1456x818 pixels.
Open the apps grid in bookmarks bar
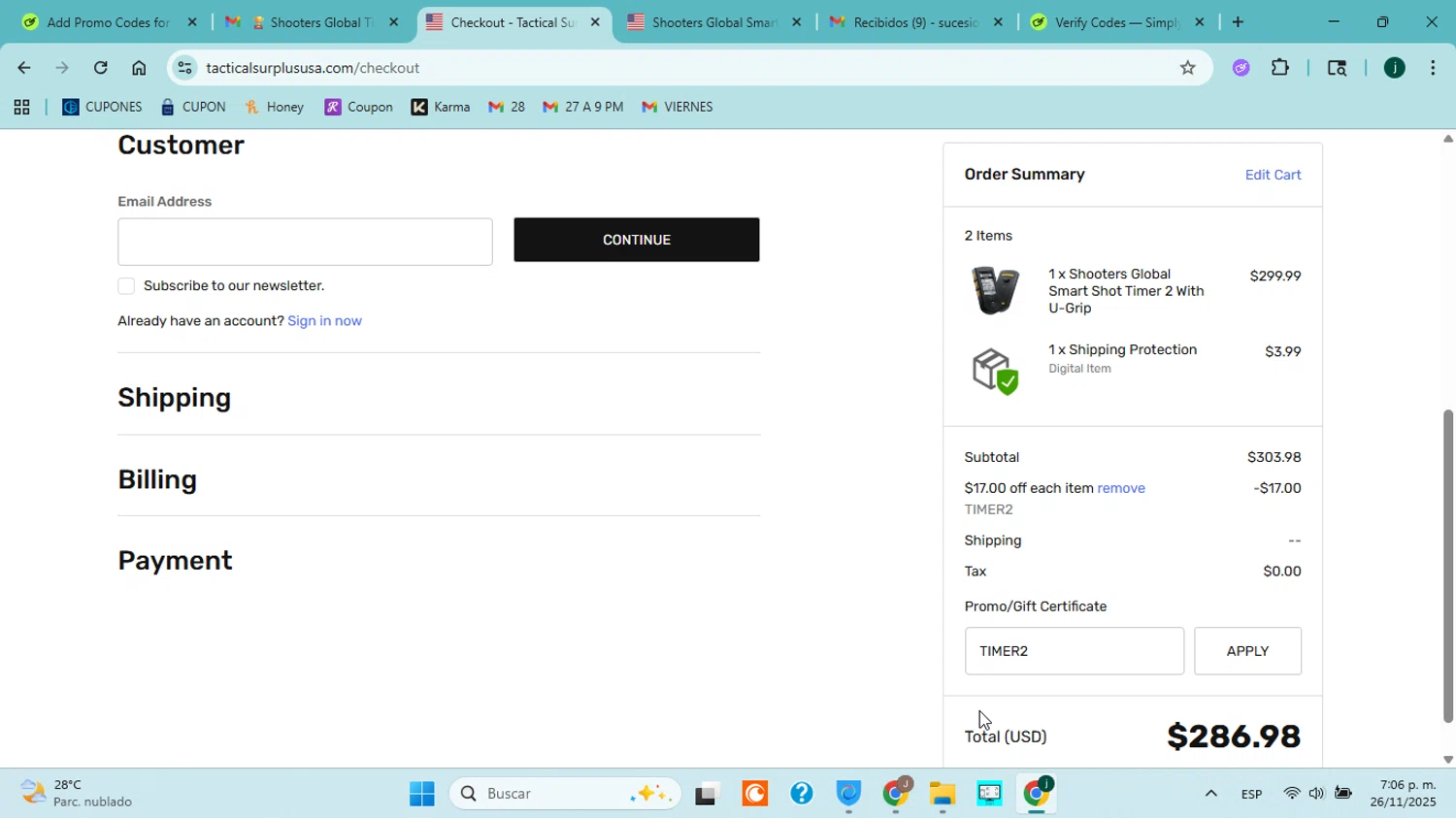point(21,108)
